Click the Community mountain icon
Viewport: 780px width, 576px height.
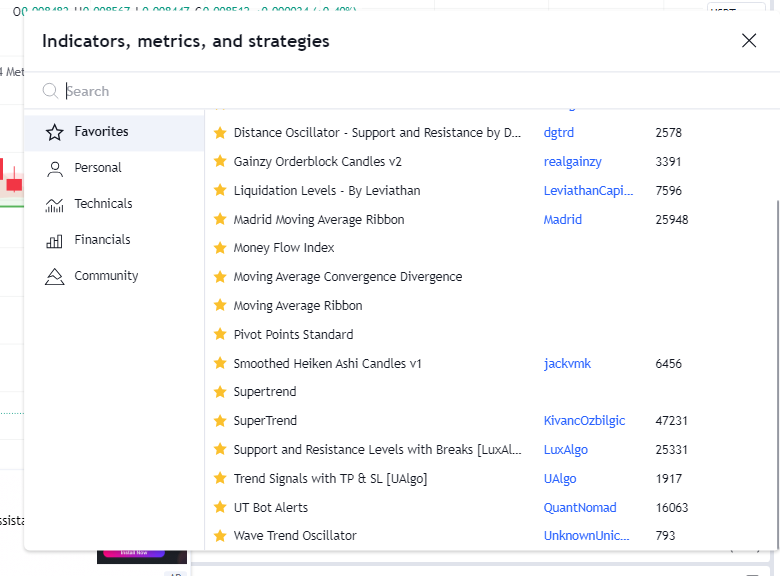click(55, 277)
